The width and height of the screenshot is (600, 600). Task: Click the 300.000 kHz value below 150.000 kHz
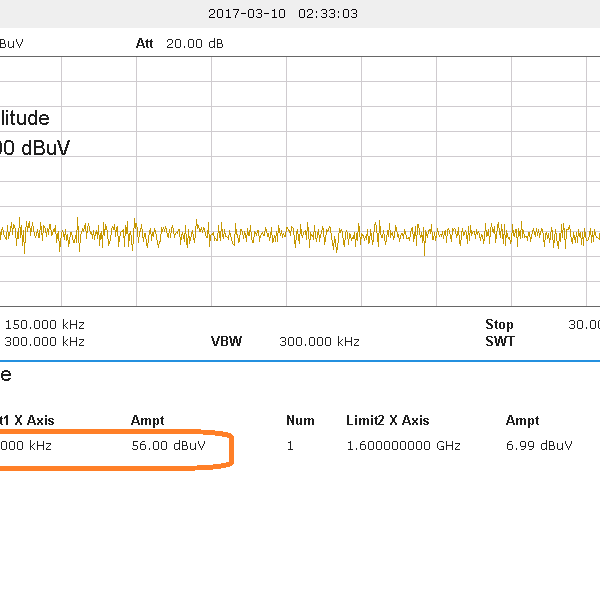pos(45,341)
